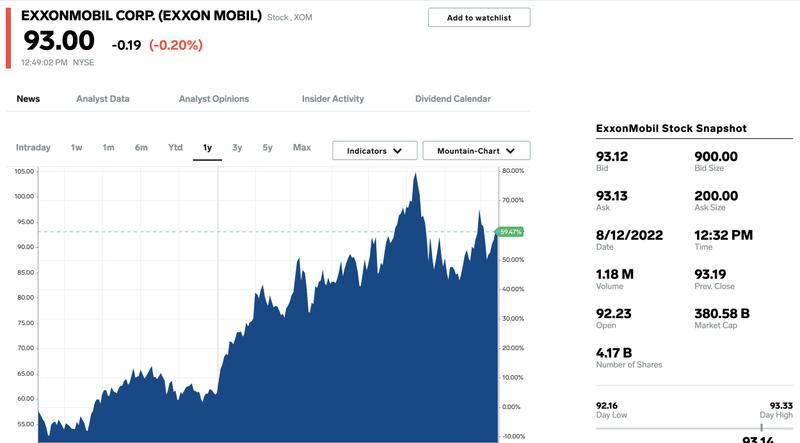The height and width of the screenshot is (443, 800).
Task: Select the 1w chart range
Action: (x=77, y=147)
